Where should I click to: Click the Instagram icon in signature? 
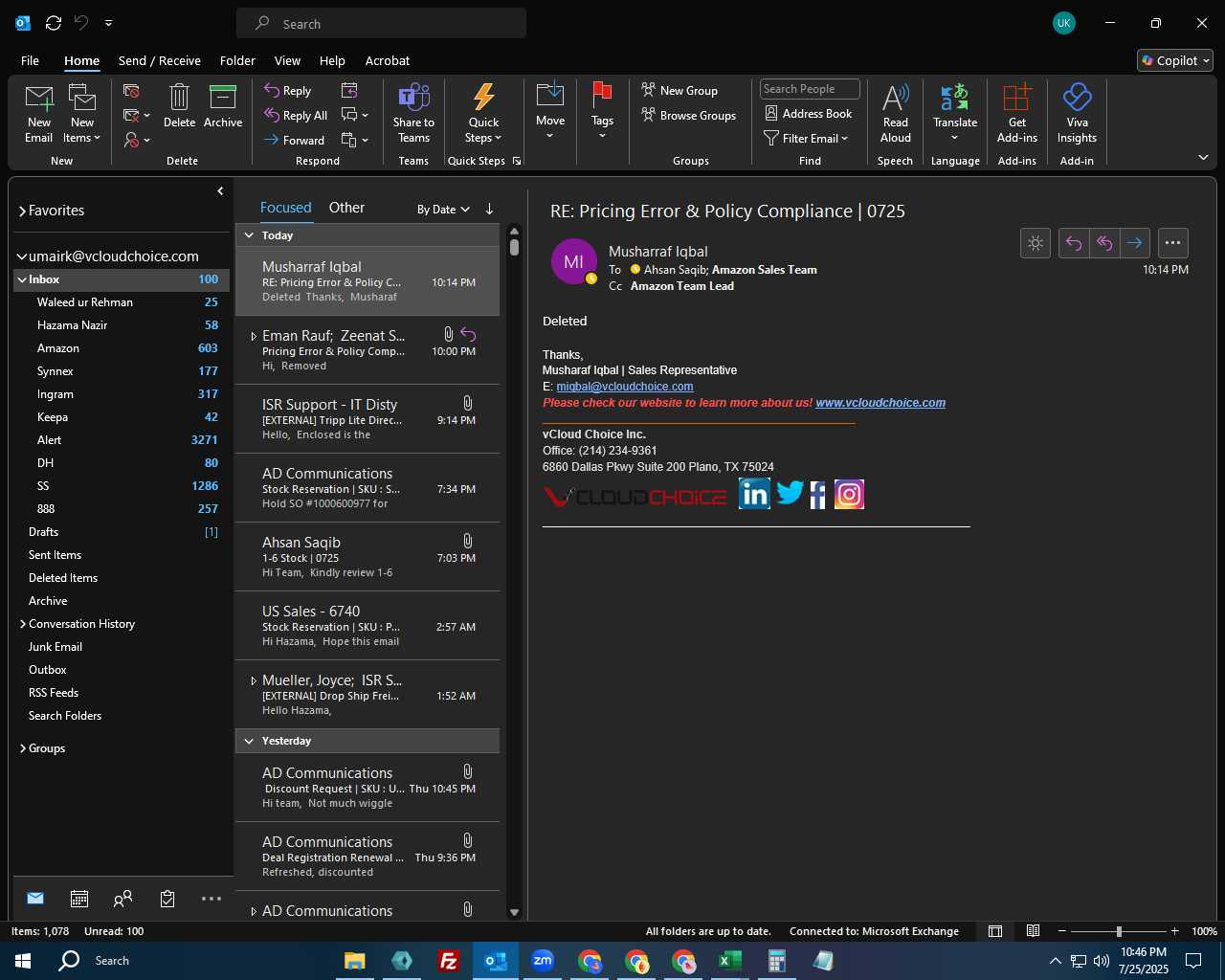tap(849, 494)
